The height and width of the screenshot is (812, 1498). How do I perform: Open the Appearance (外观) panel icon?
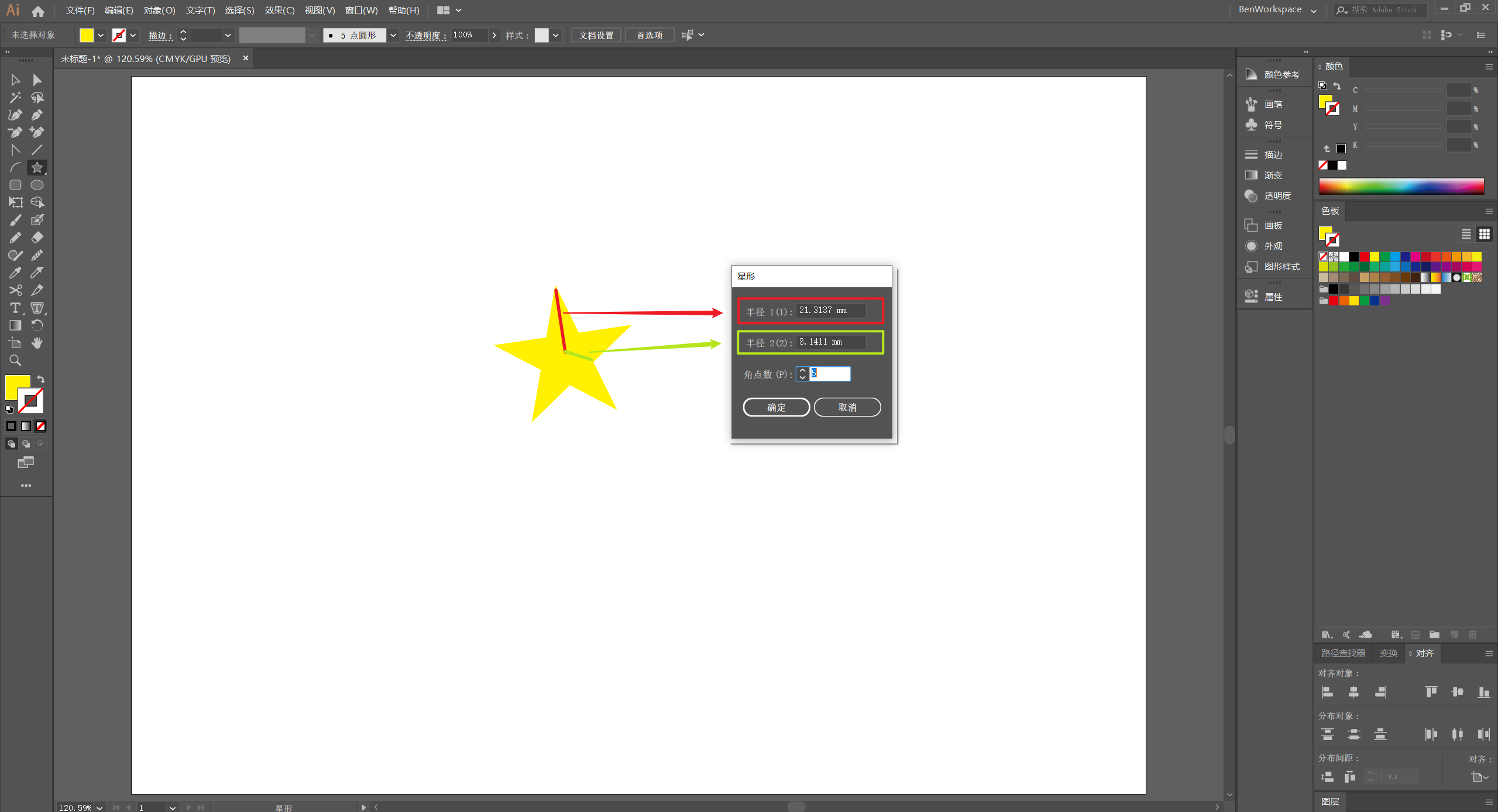coord(1251,246)
